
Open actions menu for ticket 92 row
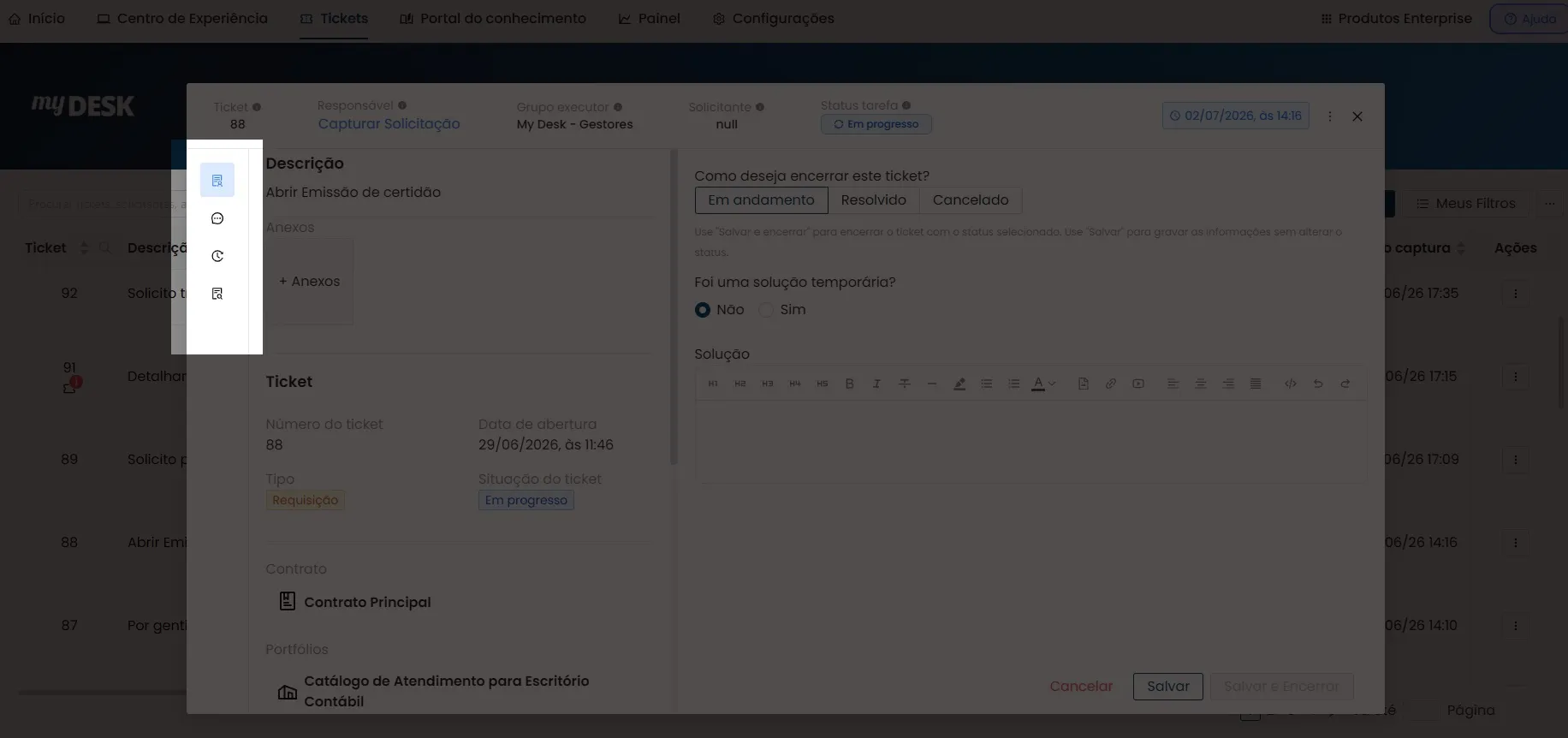click(x=1516, y=294)
